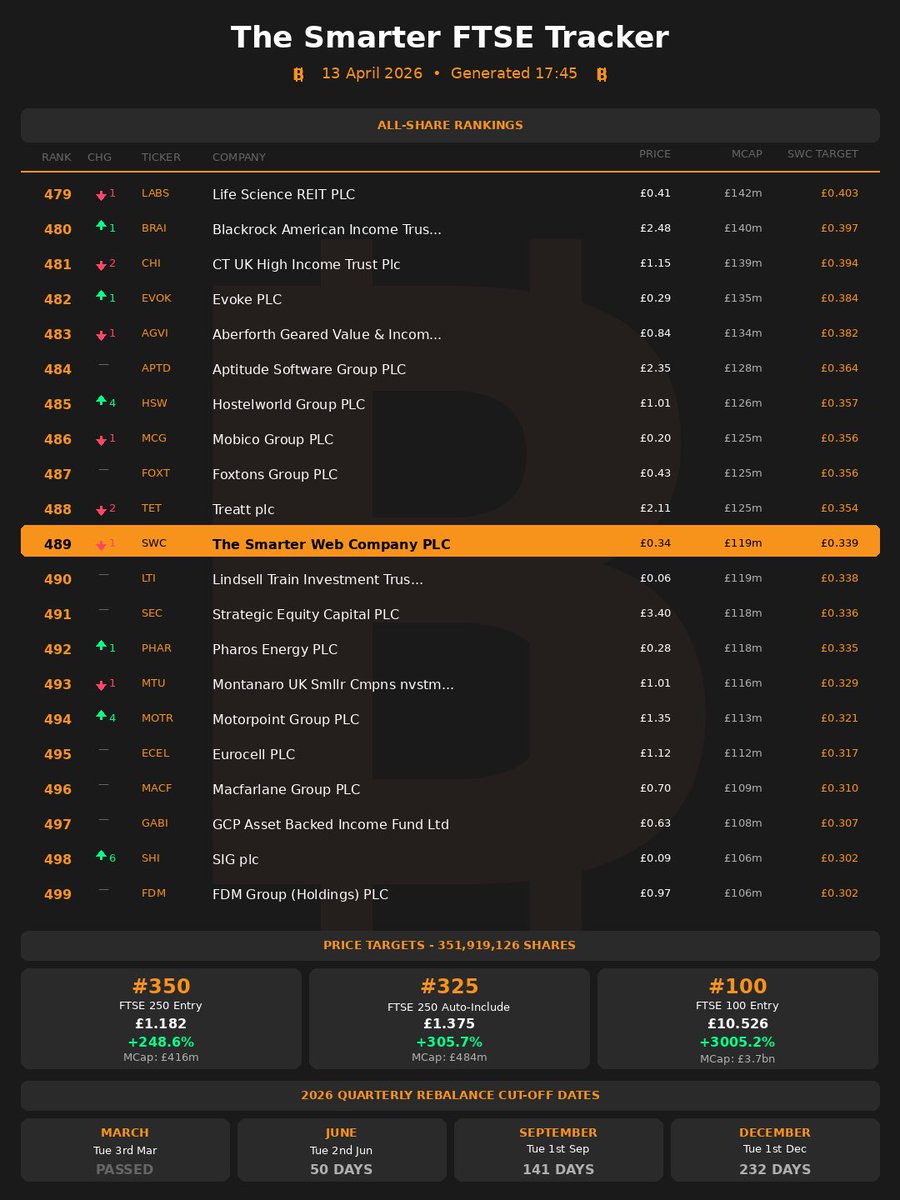
Task: Click the down arrow in highlighted SWC row
Action: [101, 545]
